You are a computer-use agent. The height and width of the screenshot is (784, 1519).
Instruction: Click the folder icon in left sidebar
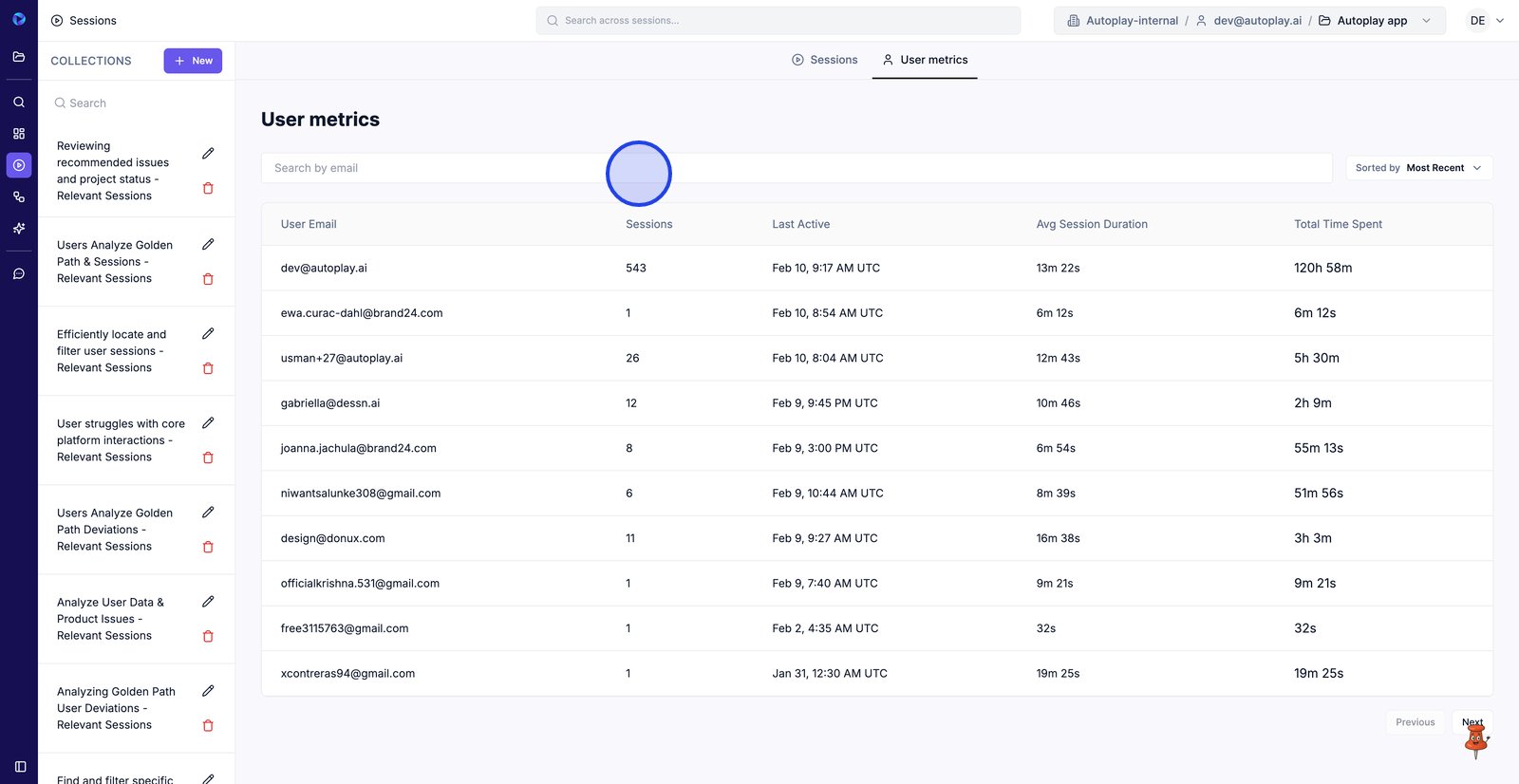[x=18, y=57]
